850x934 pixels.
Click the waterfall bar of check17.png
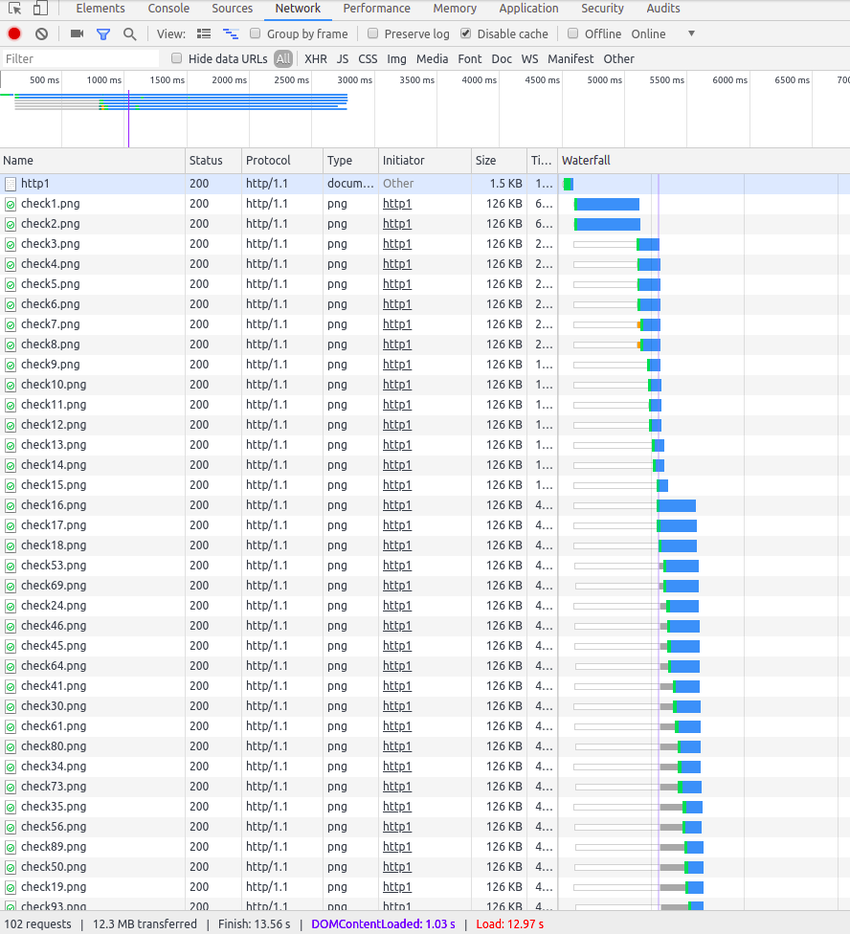click(x=677, y=526)
